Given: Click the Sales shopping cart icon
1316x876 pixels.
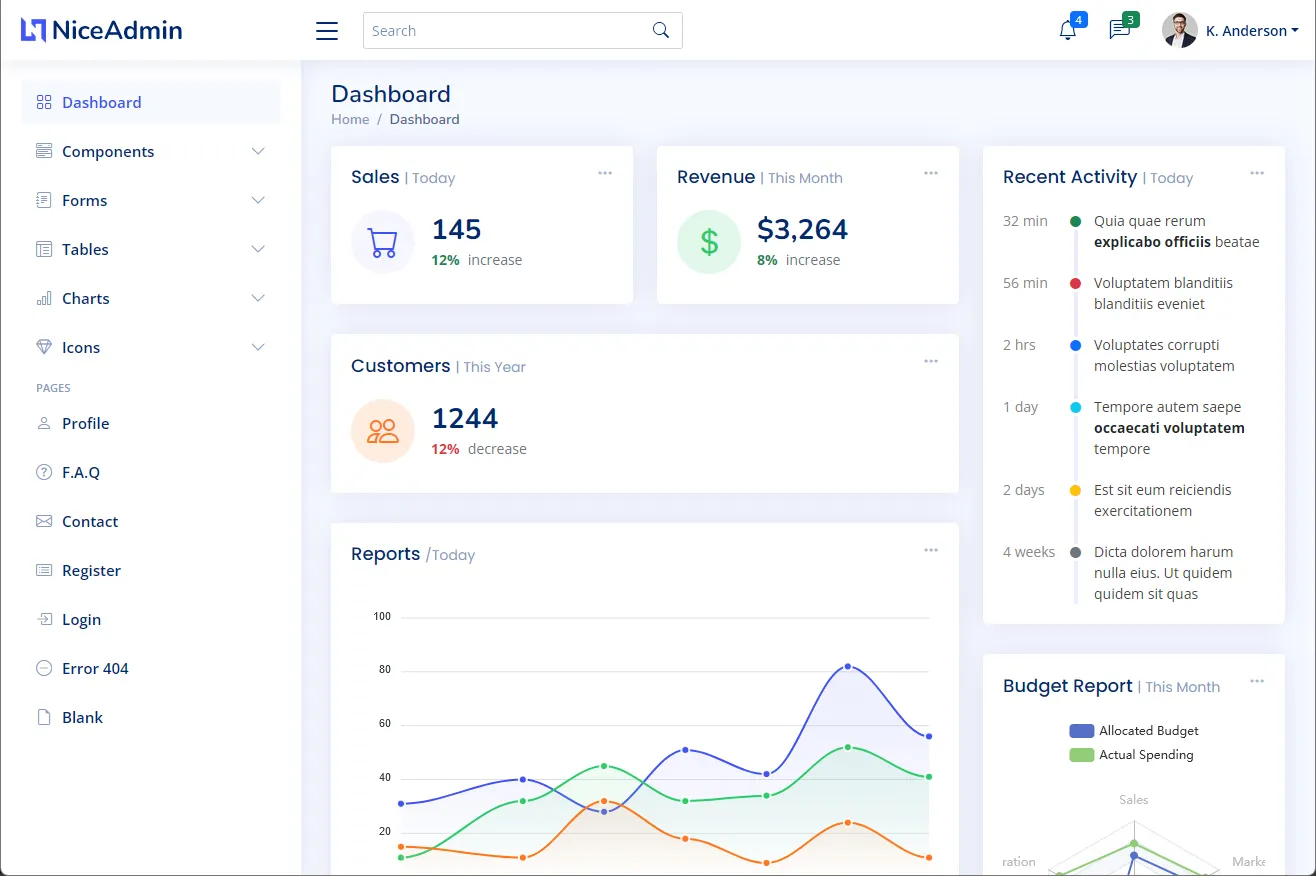Looking at the screenshot, I should click(x=382, y=242).
